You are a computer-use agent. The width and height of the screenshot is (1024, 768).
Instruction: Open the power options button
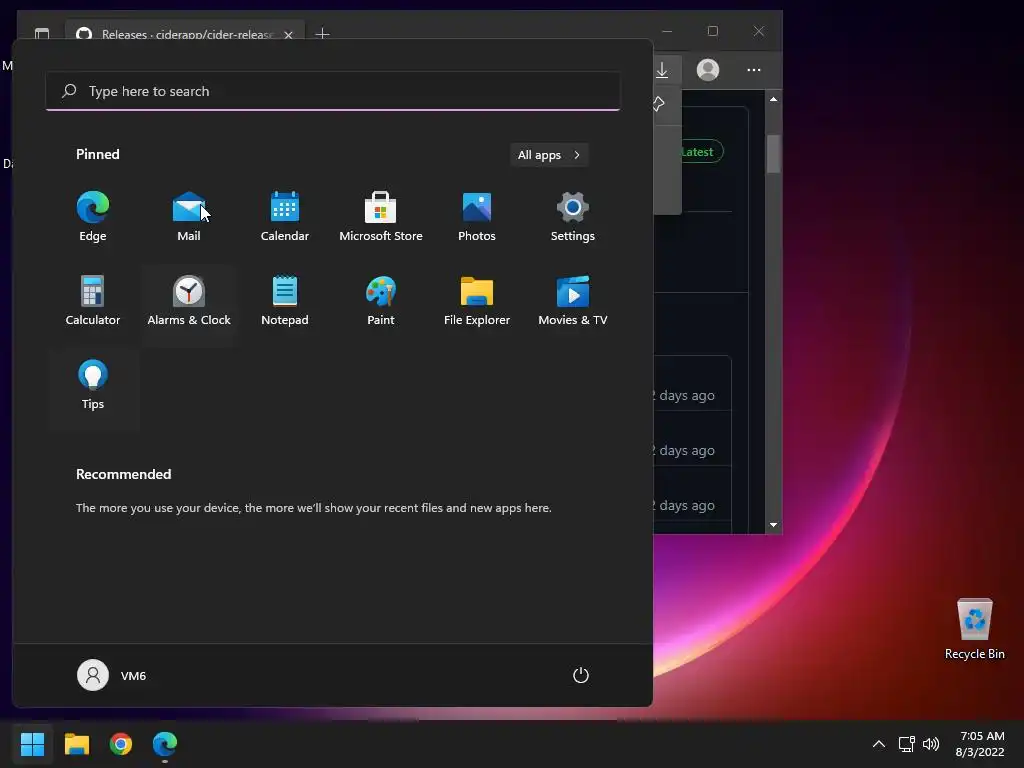click(581, 675)
